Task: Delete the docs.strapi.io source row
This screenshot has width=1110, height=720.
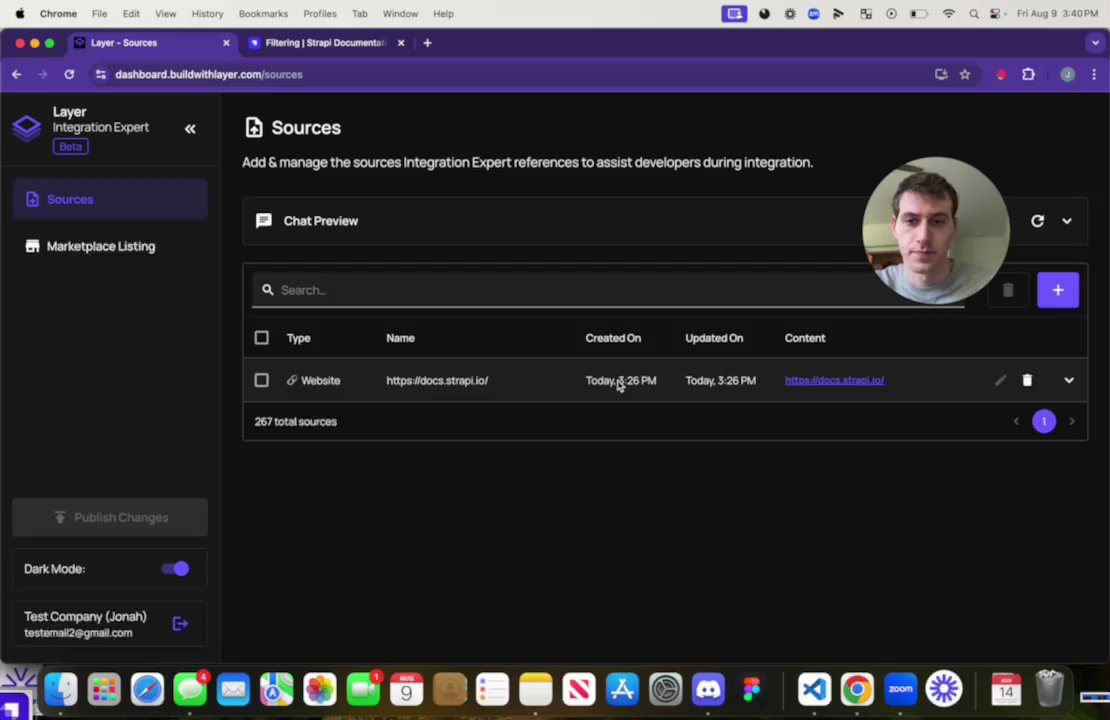Action: pos(1027,380)
